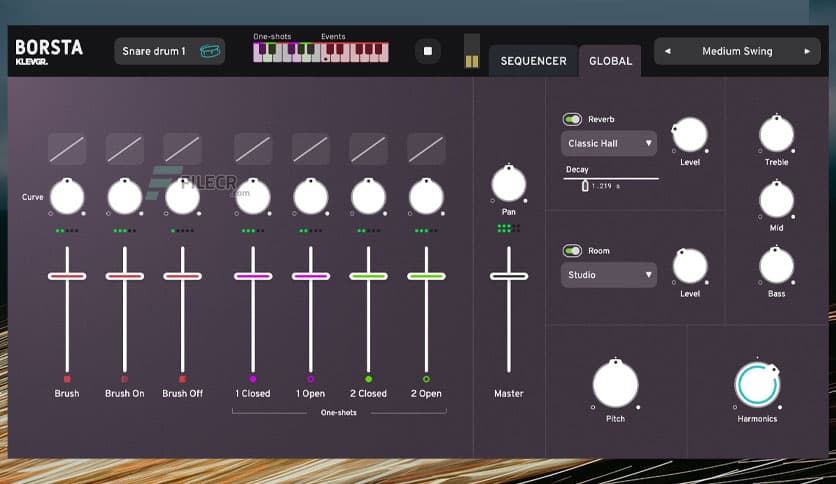Toggle the Reverb switch off

click(572, 119)
